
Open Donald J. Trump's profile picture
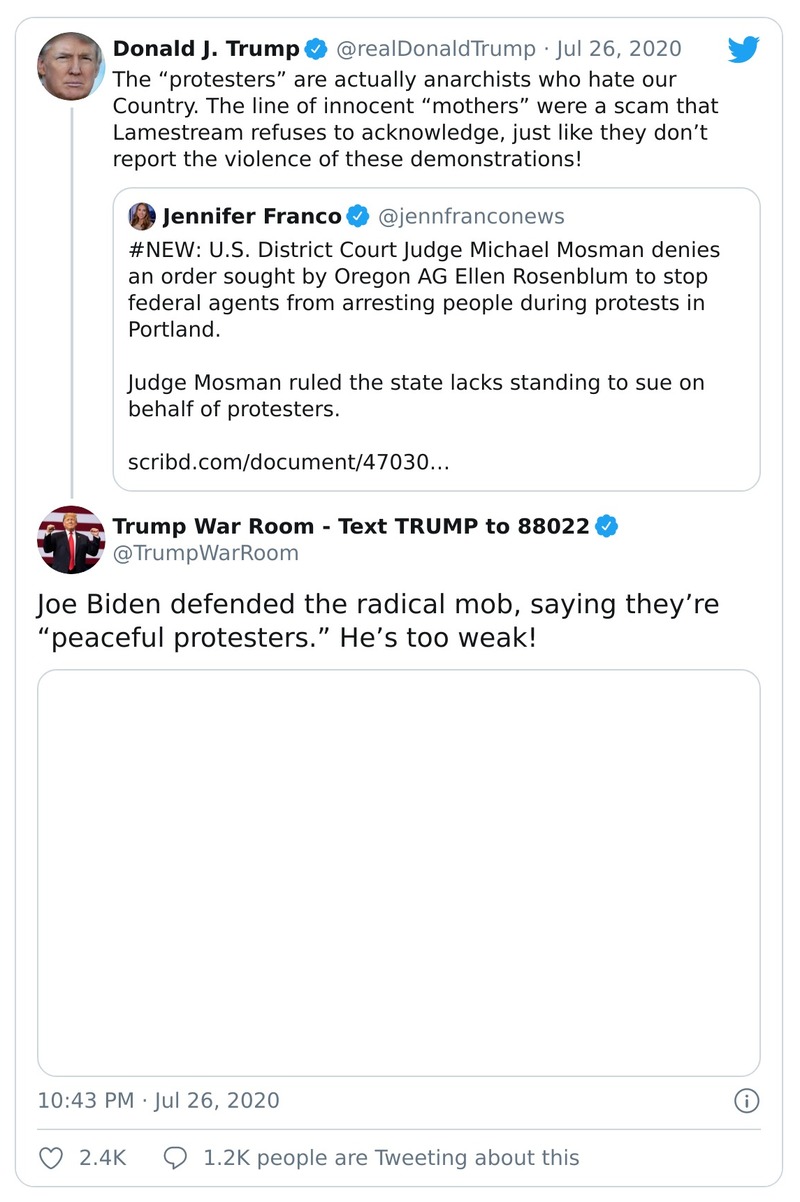click(x=71, y=66)
